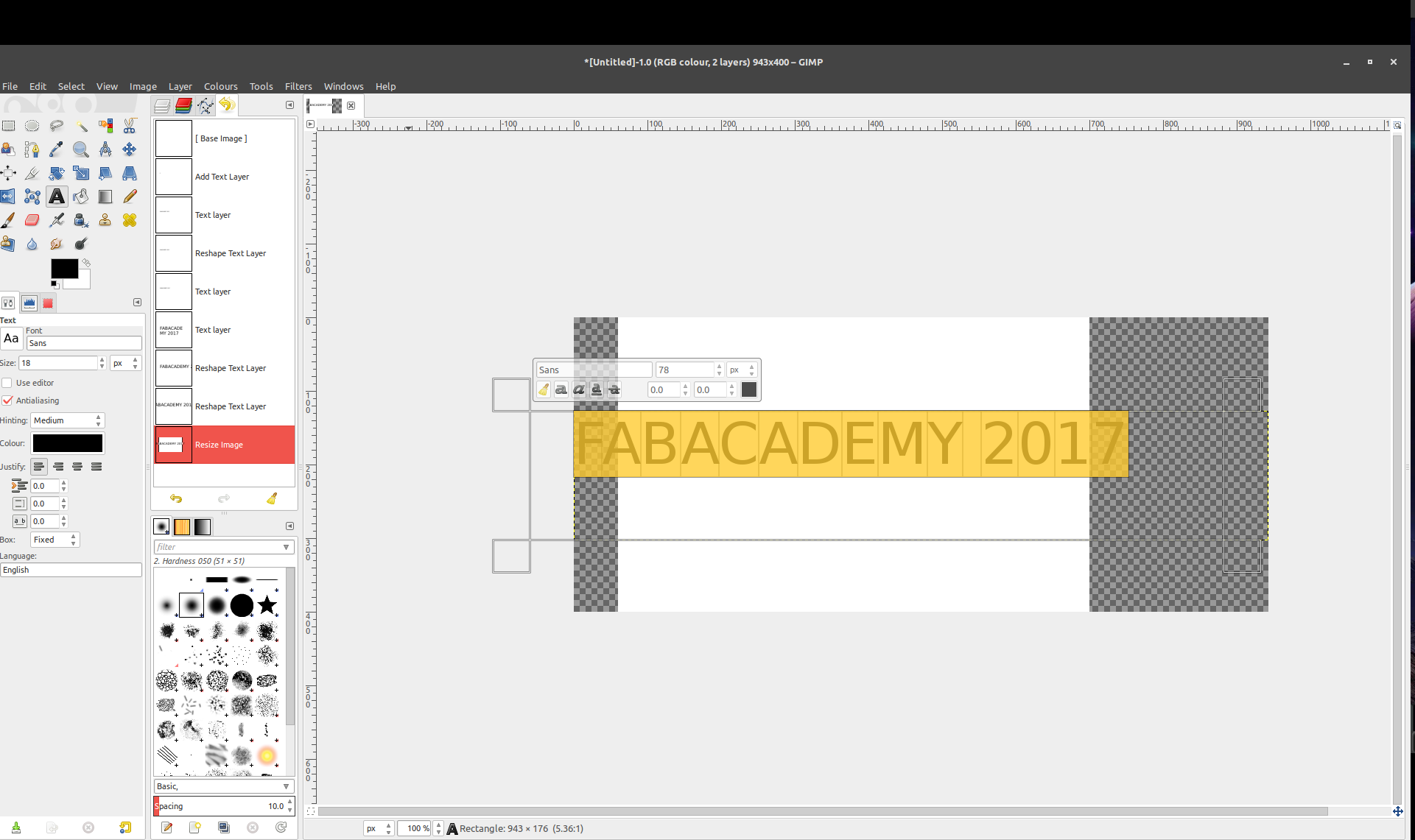Open the Hinting Medium dropdown
Image resolution: width=1415 pixels, height=840 pixels.
pyautogui.click(x=68, y=420)
